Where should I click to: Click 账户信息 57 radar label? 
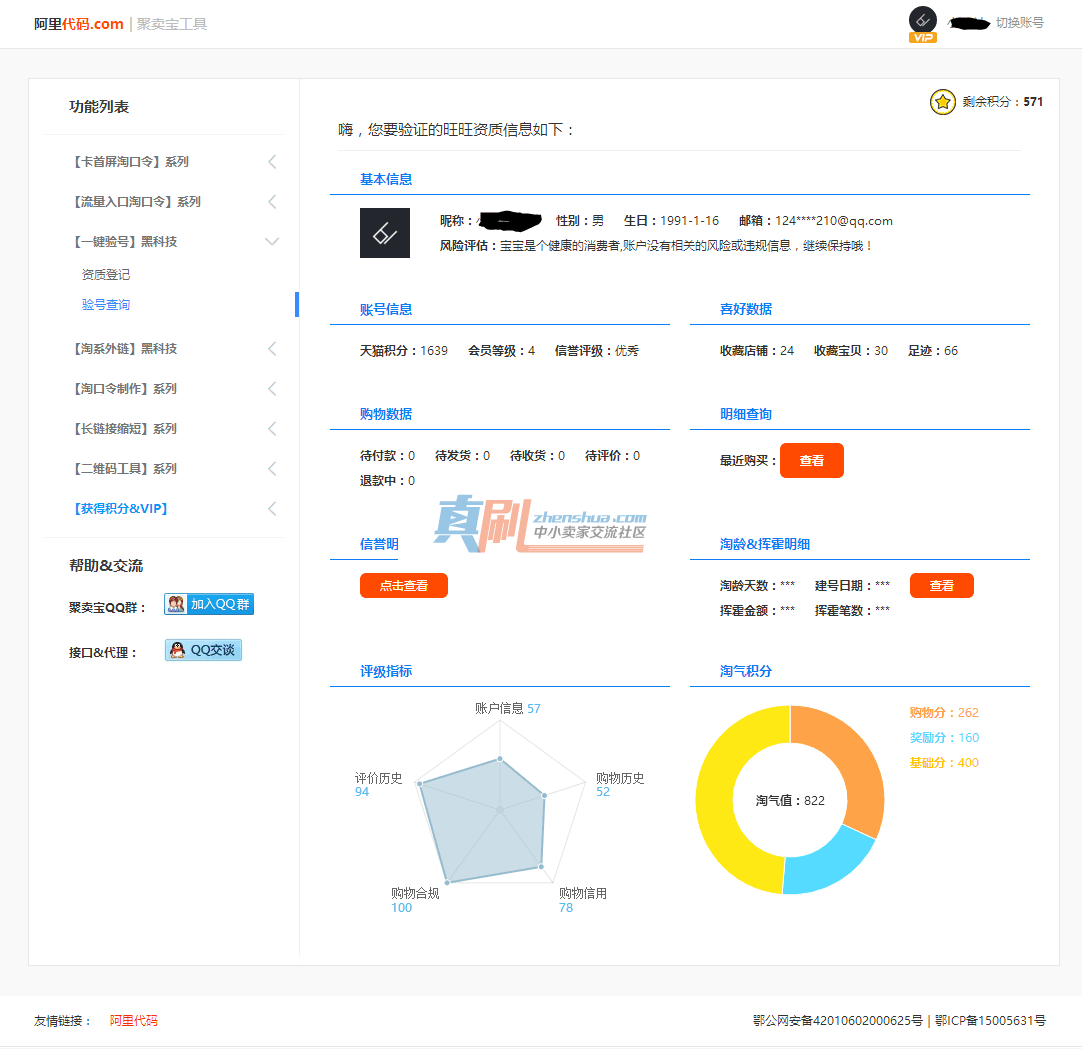[x=507, y=708]
